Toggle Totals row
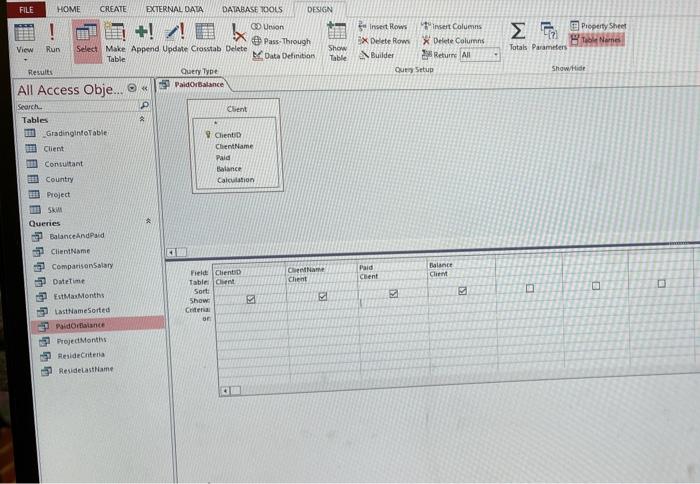This screenshot has width=700, height=484. tap(518, 36)
